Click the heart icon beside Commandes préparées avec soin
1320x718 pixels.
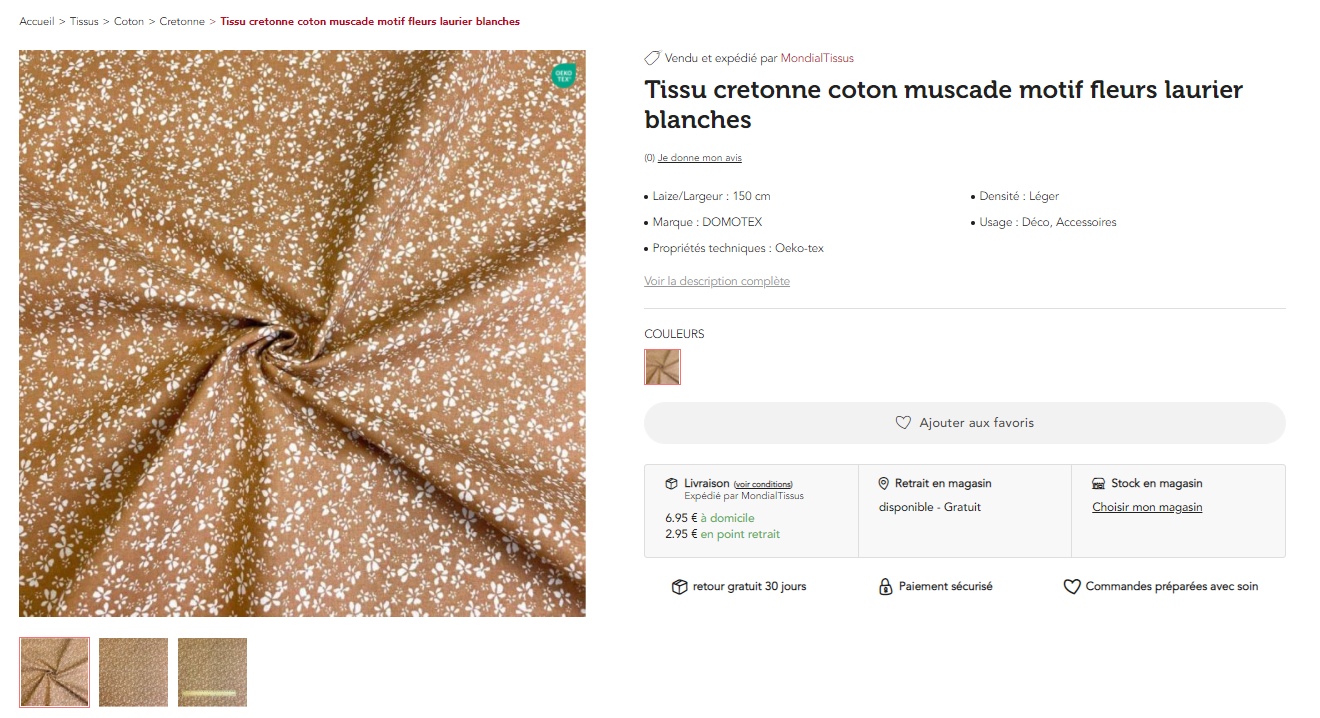pyautogui.click(x=1071, y=587)
